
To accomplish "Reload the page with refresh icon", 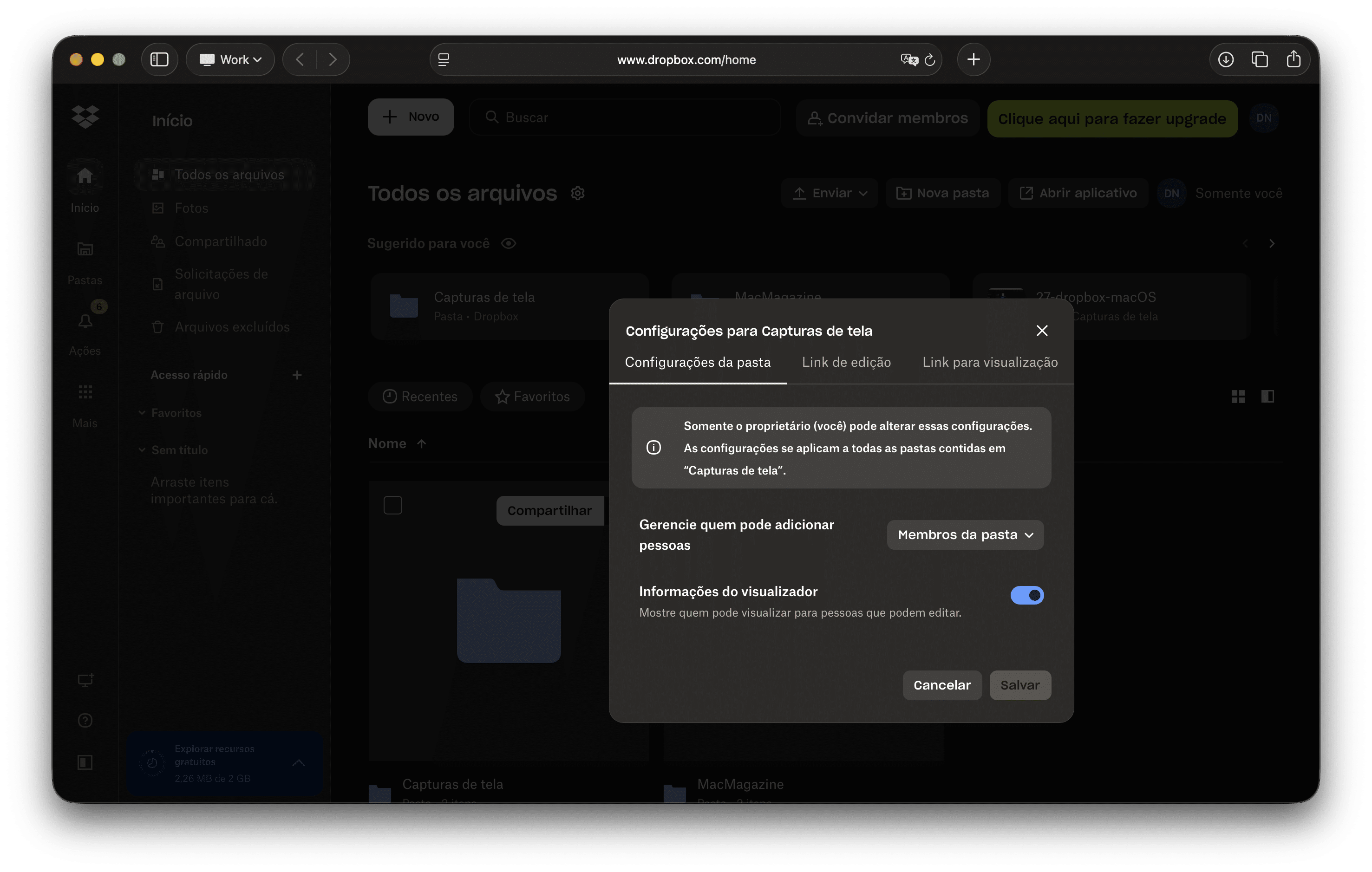I will (x=929, y=59).
